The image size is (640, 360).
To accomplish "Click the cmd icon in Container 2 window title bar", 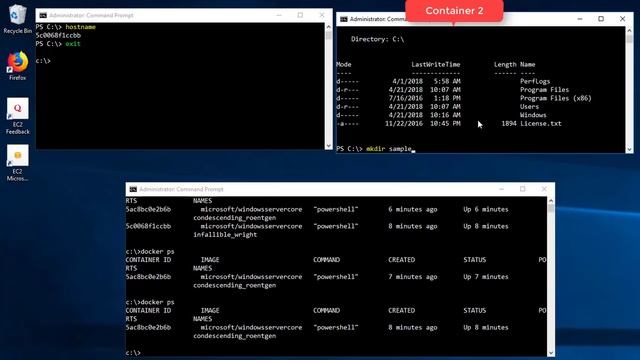I will pyautogui.click(x=344, y=19).
